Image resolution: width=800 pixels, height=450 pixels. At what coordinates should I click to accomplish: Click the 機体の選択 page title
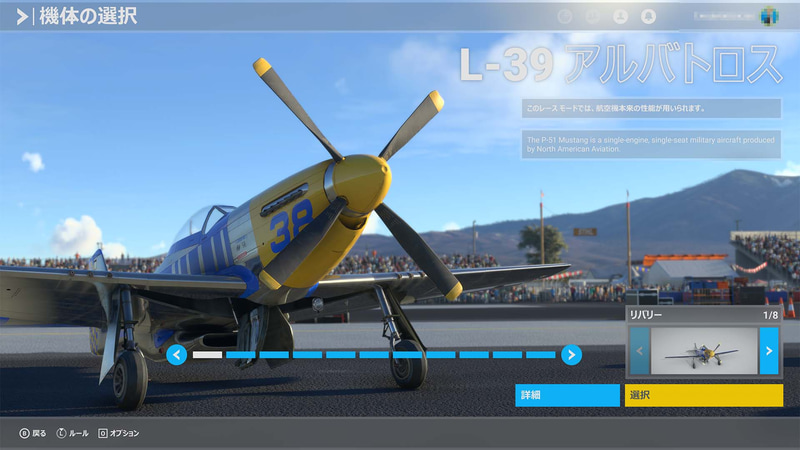click(x=88, y=16)
